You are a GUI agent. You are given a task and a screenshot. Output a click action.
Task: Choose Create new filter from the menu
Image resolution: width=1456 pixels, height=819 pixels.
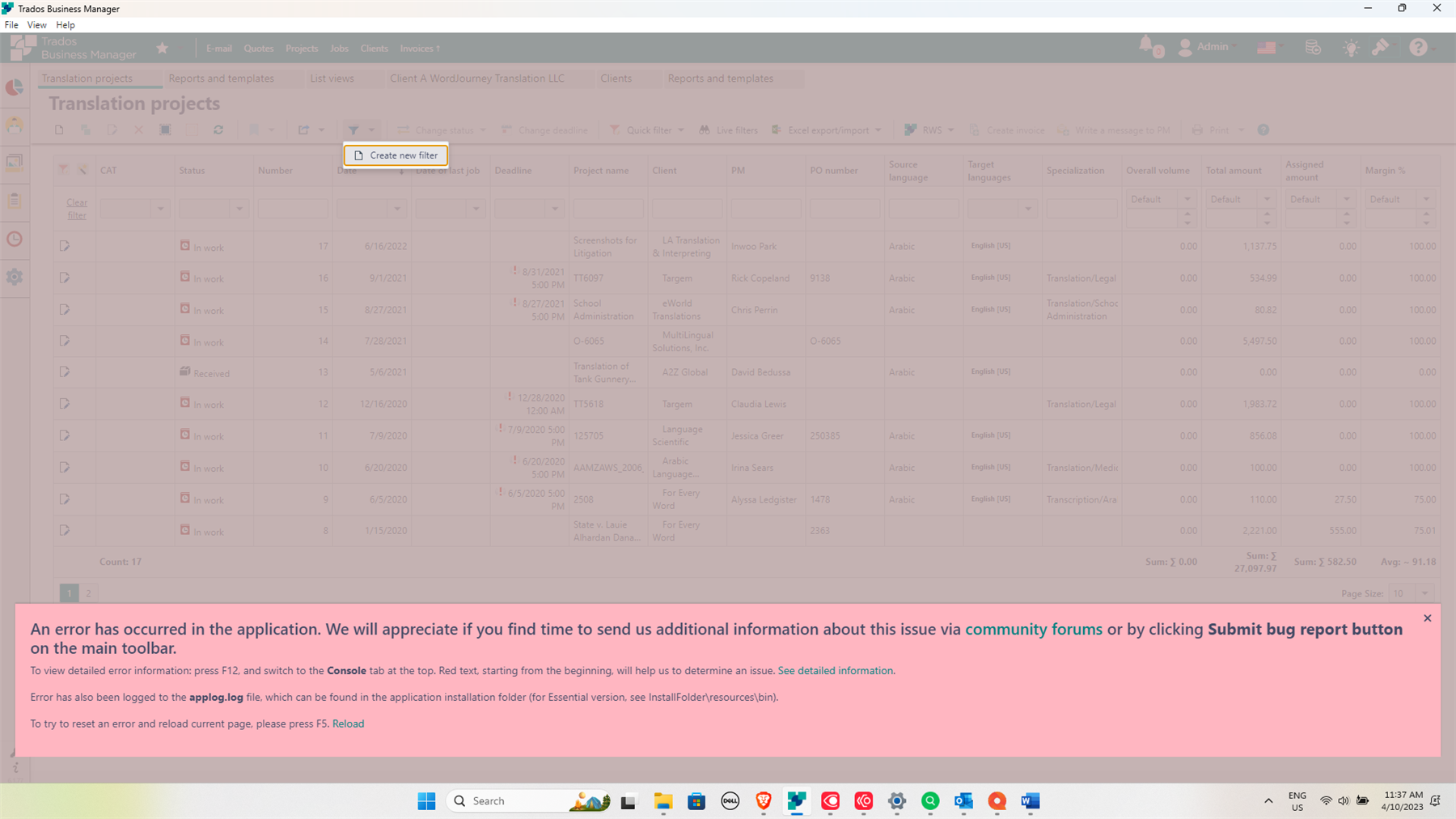[x=395, y=155]
